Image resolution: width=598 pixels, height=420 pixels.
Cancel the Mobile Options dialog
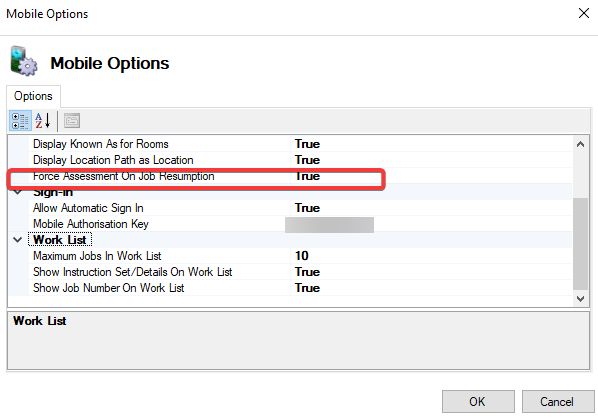pyautogui.click(x=558, y=401)
